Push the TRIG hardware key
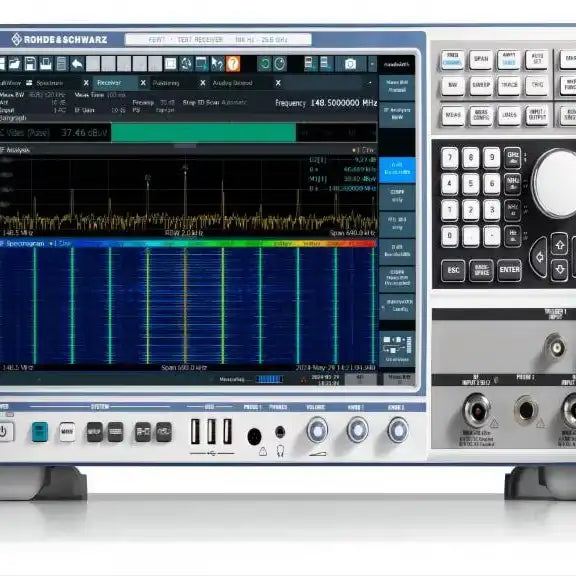The width and height of the screenshot is (576, 576). coord(537,85)
